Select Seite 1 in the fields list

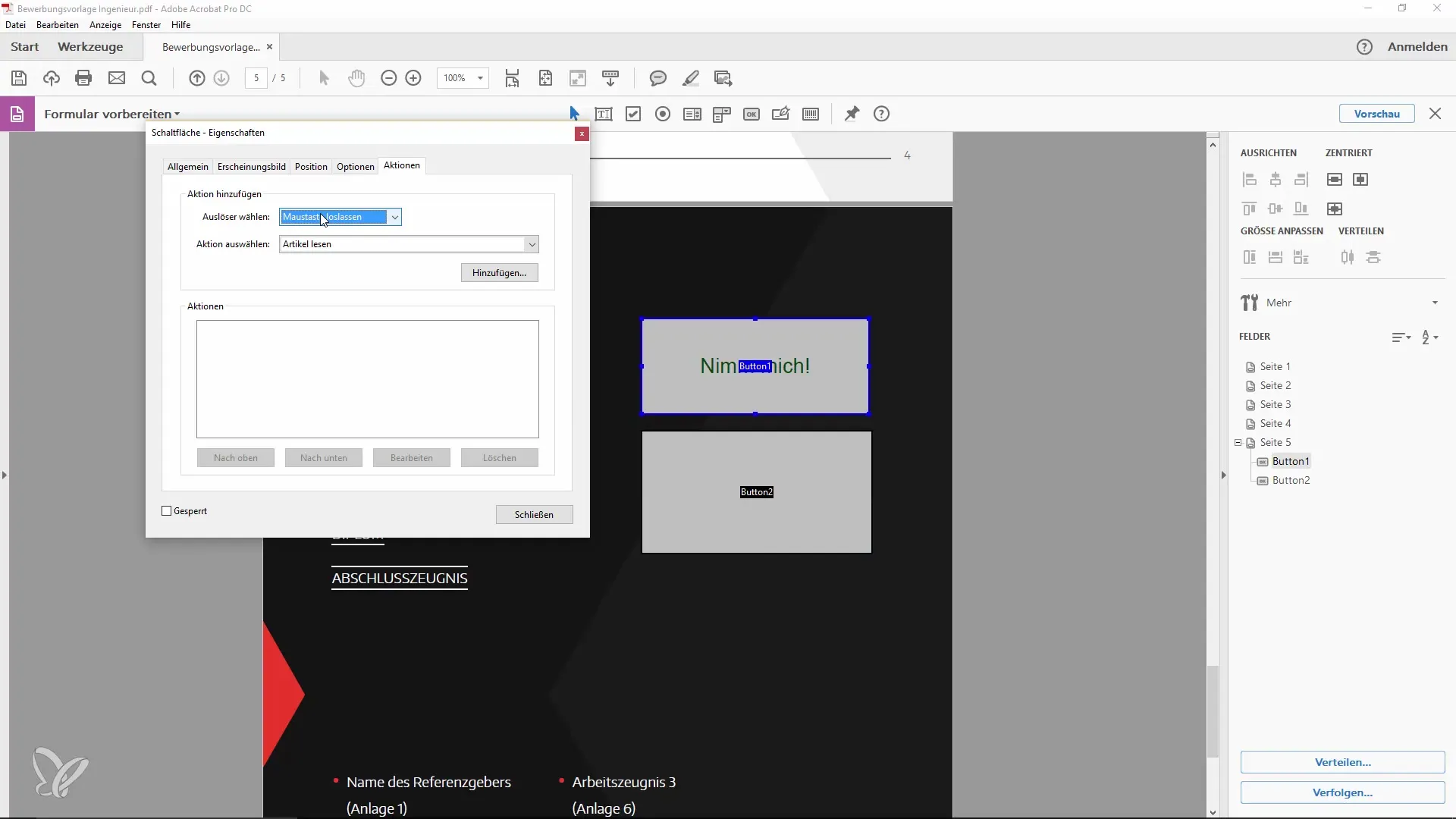[1275, 367]
